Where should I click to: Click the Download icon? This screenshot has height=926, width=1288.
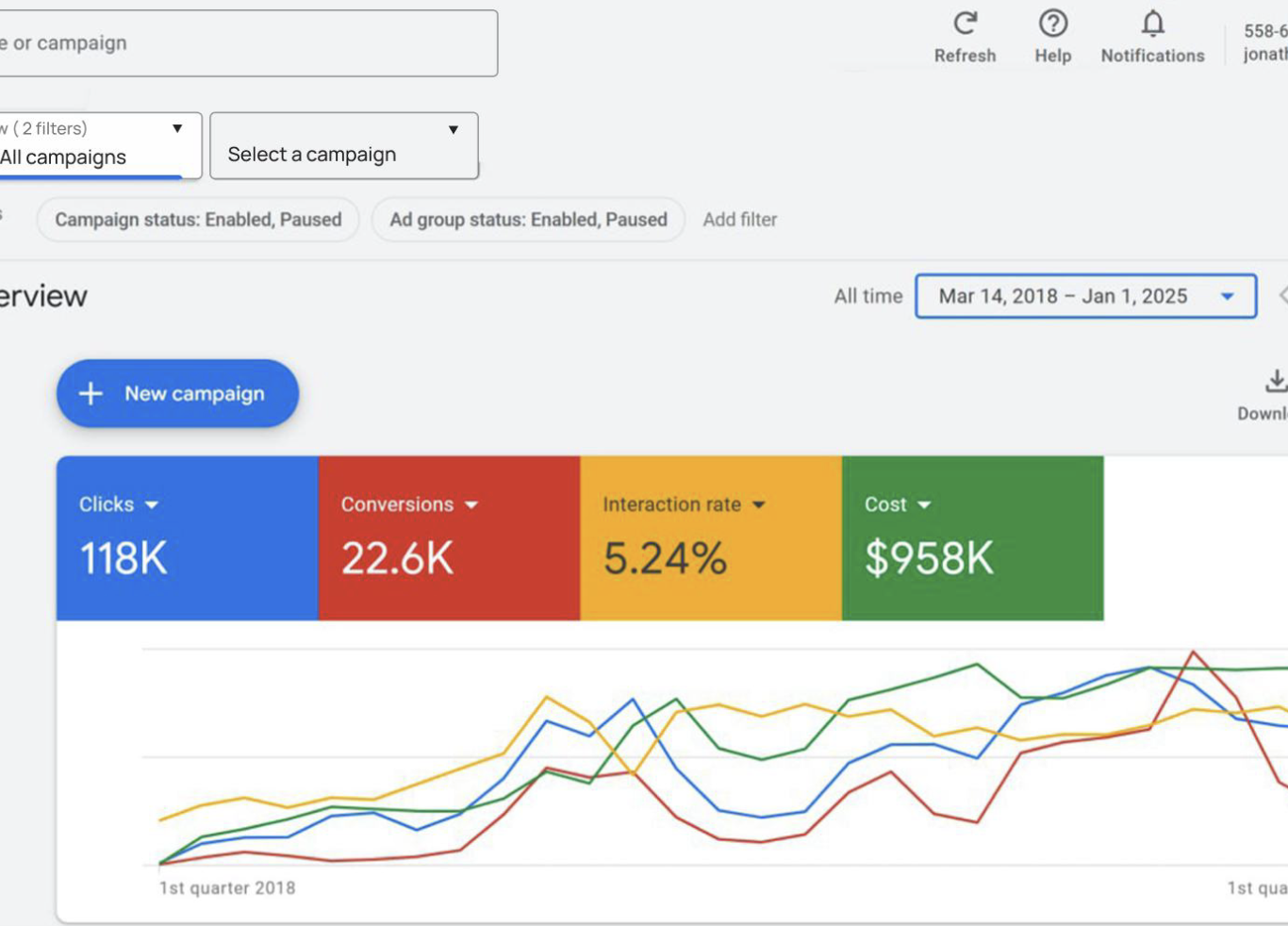point(1275,381)
